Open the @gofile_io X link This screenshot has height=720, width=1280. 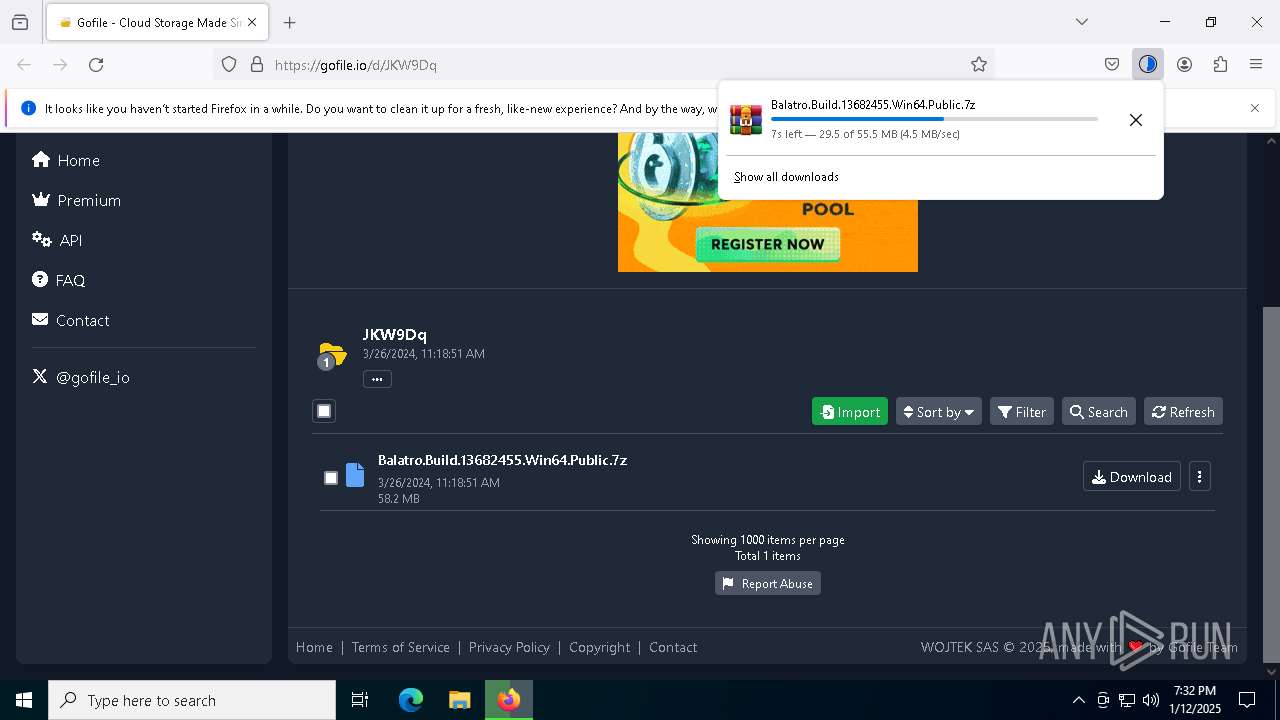[x=81, y=377]
